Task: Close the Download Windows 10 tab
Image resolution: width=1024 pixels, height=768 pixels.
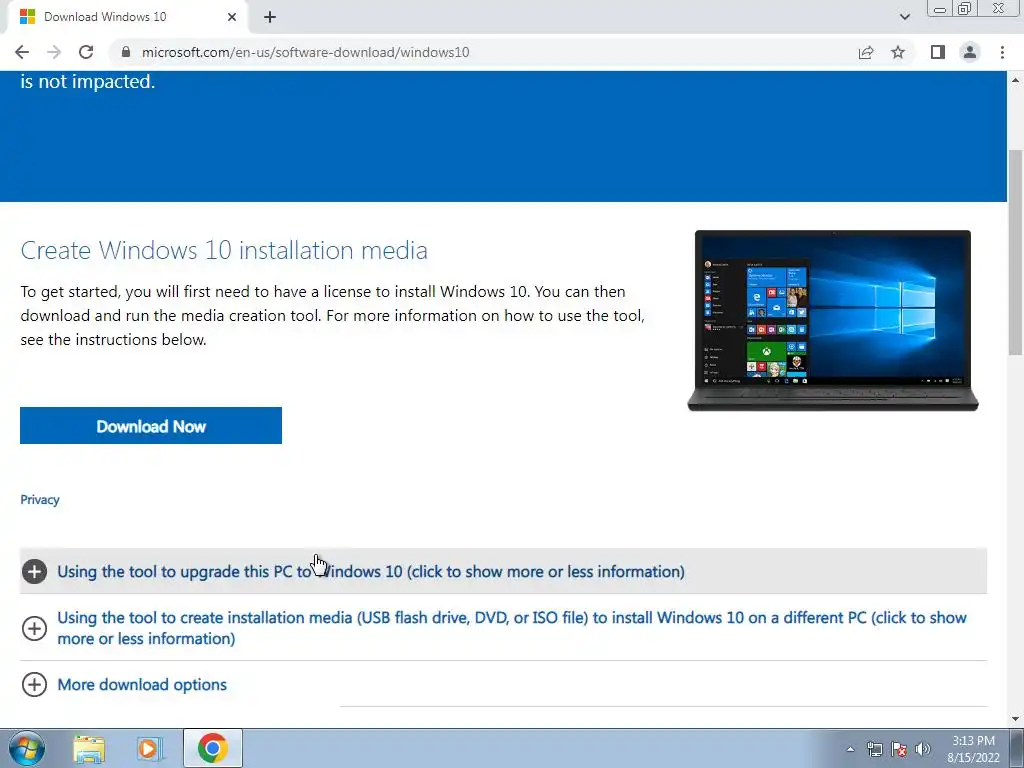Action: (232, 17)
